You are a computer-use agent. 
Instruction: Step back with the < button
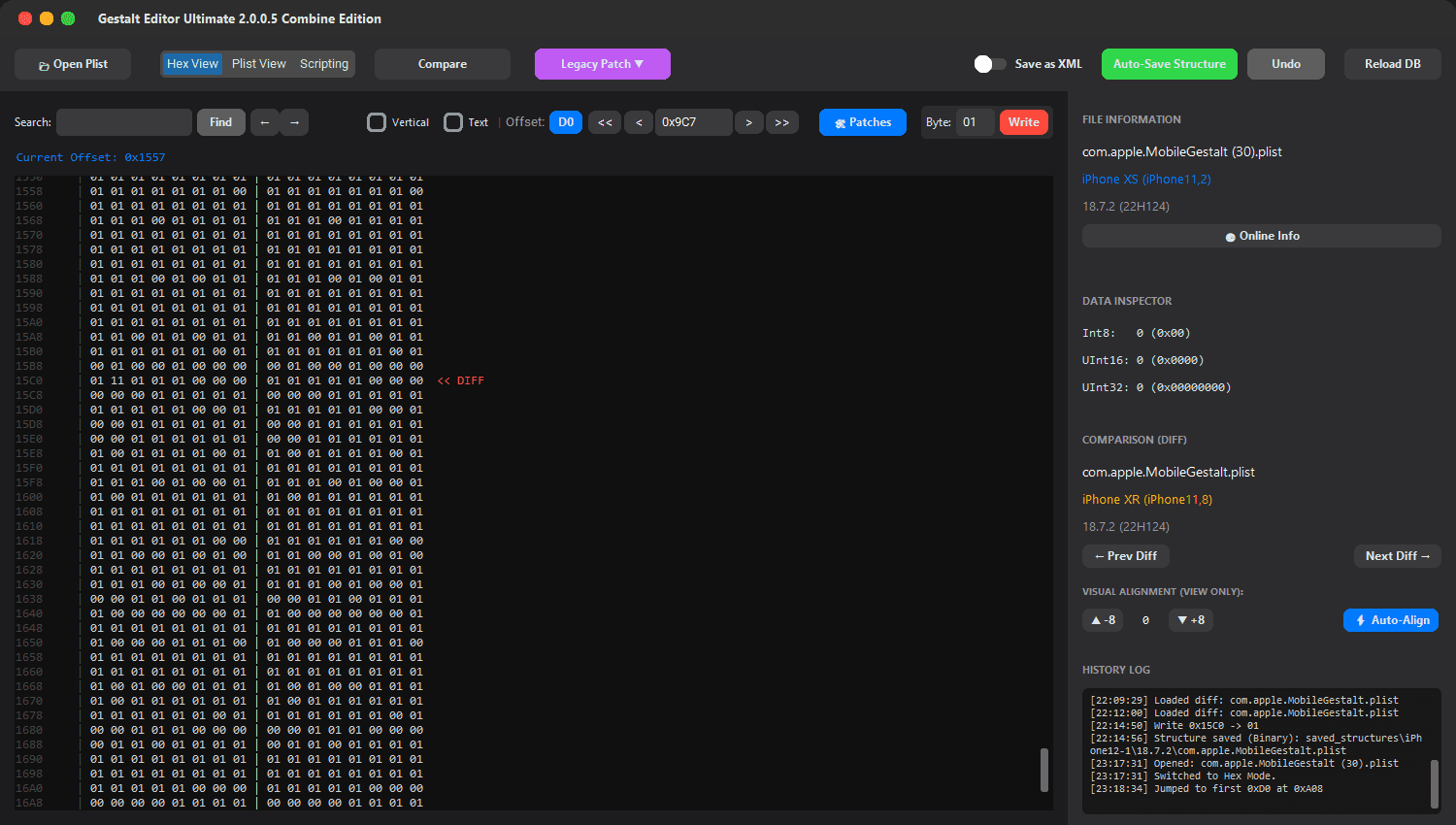pos(638,122)
